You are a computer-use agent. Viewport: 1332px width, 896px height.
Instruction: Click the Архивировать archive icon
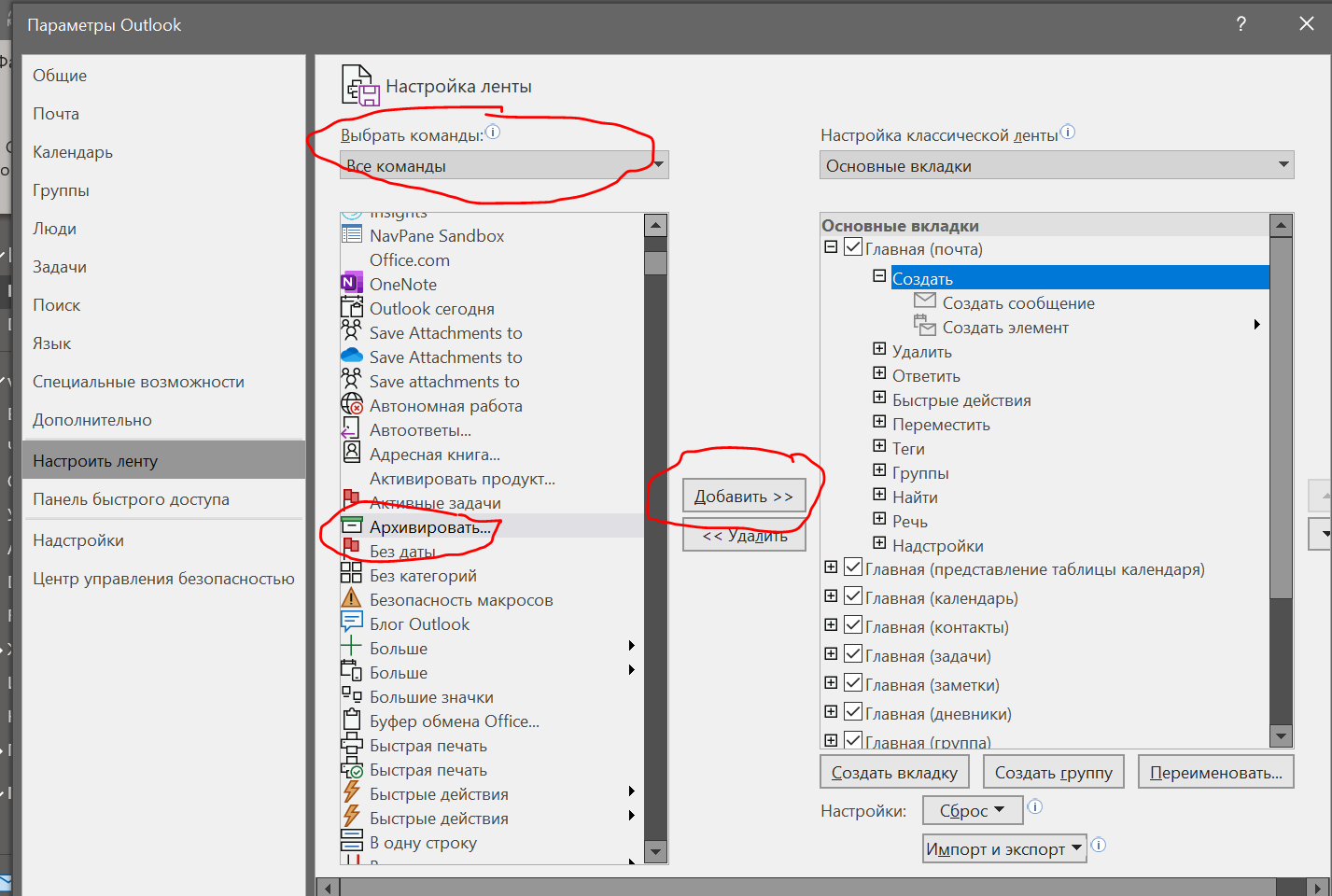(x=351, y=525)
